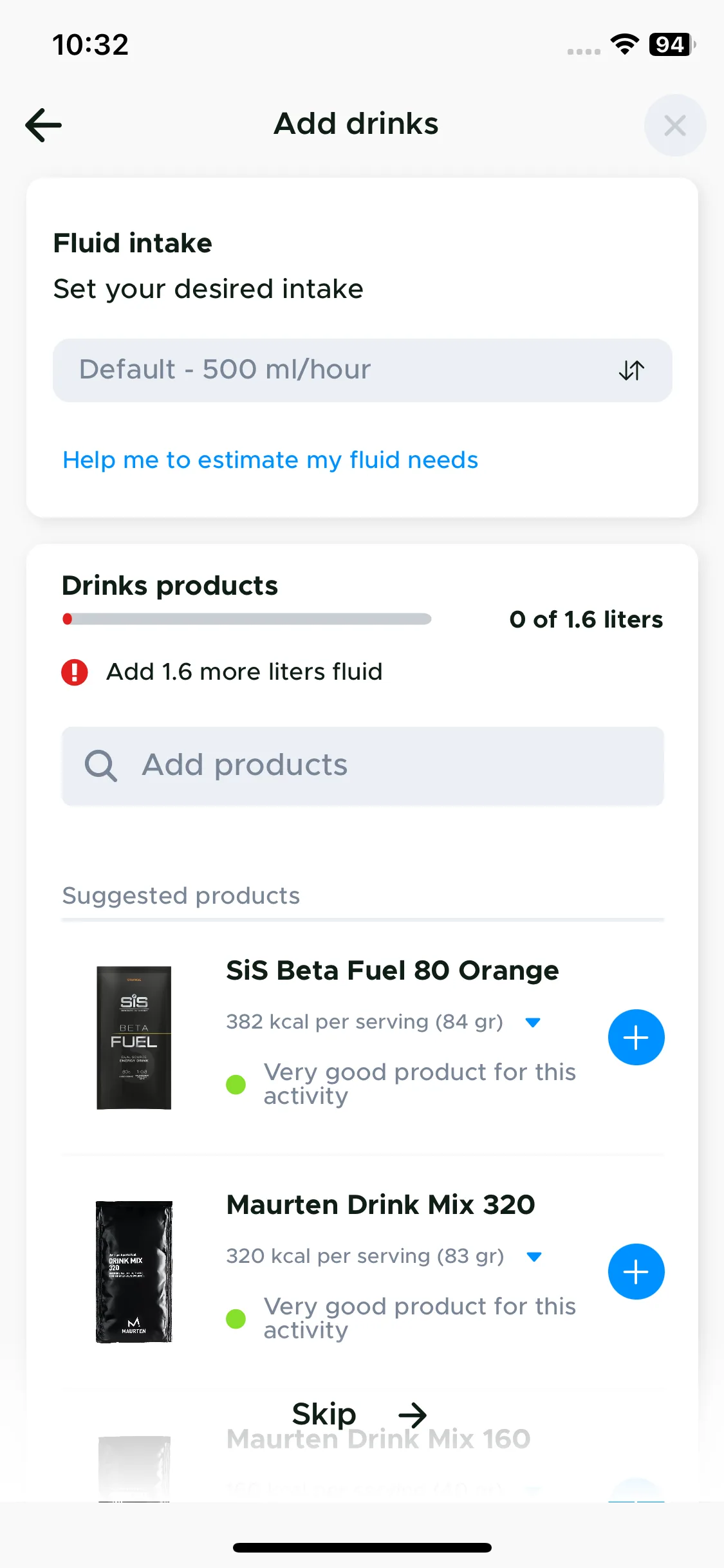Tap the sort arrows in intake selector
Screen dimensions: 724x1568
pyautogui.click(x=631, y=370)
